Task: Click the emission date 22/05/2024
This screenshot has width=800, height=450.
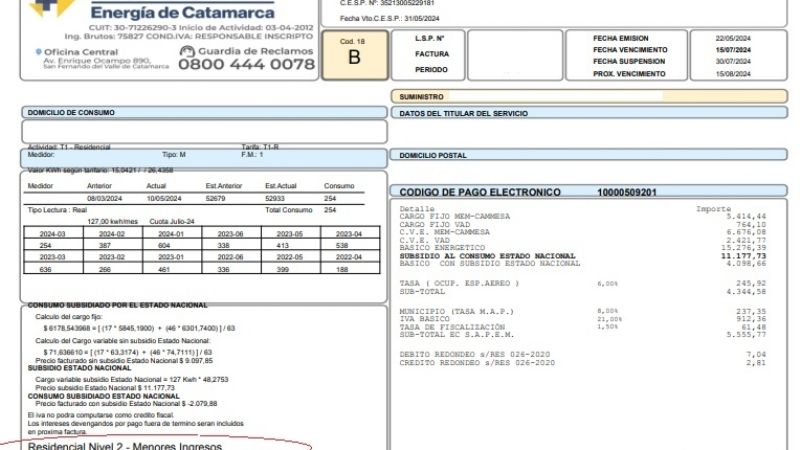Action: (x=733, y=38)
